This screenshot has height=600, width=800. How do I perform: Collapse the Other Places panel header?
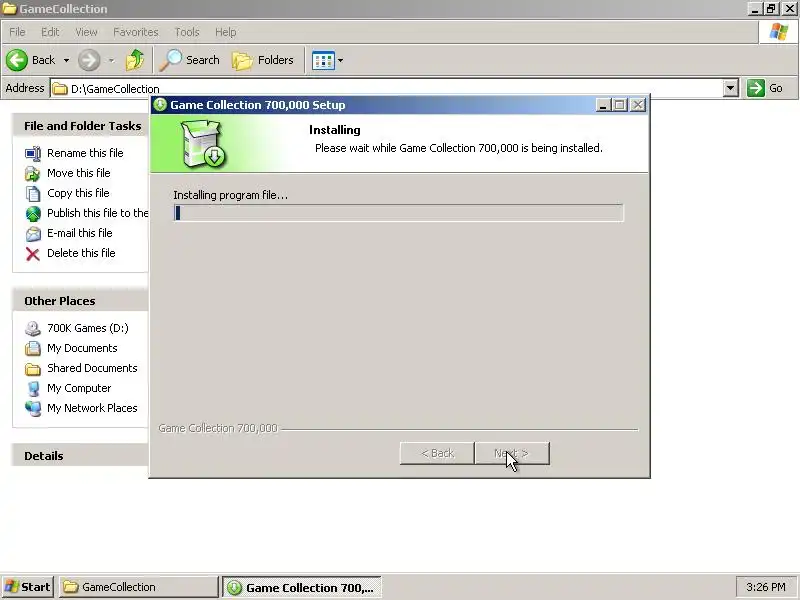tap(80, 301)
